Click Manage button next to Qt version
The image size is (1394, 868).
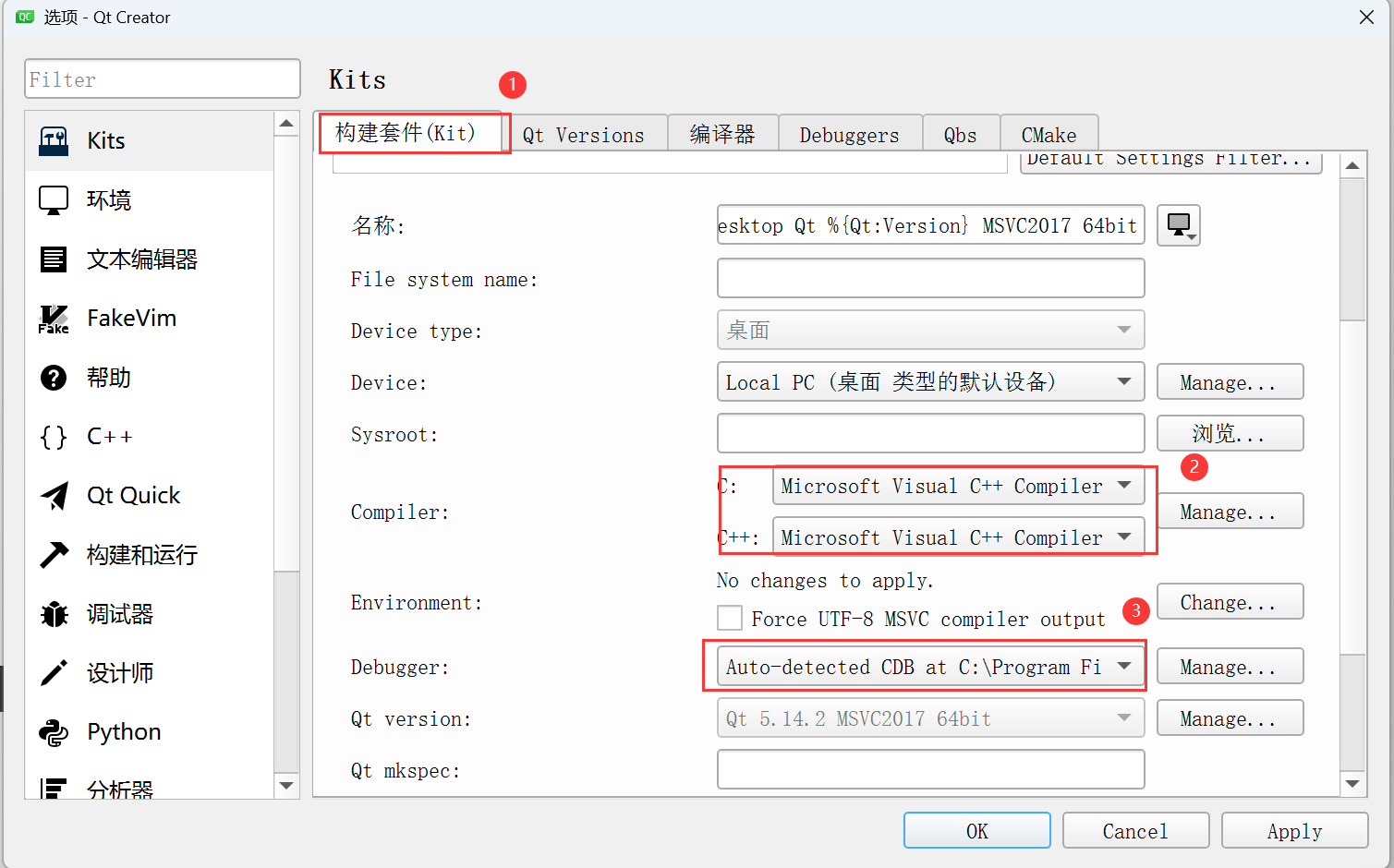(x=1230, y=718)
